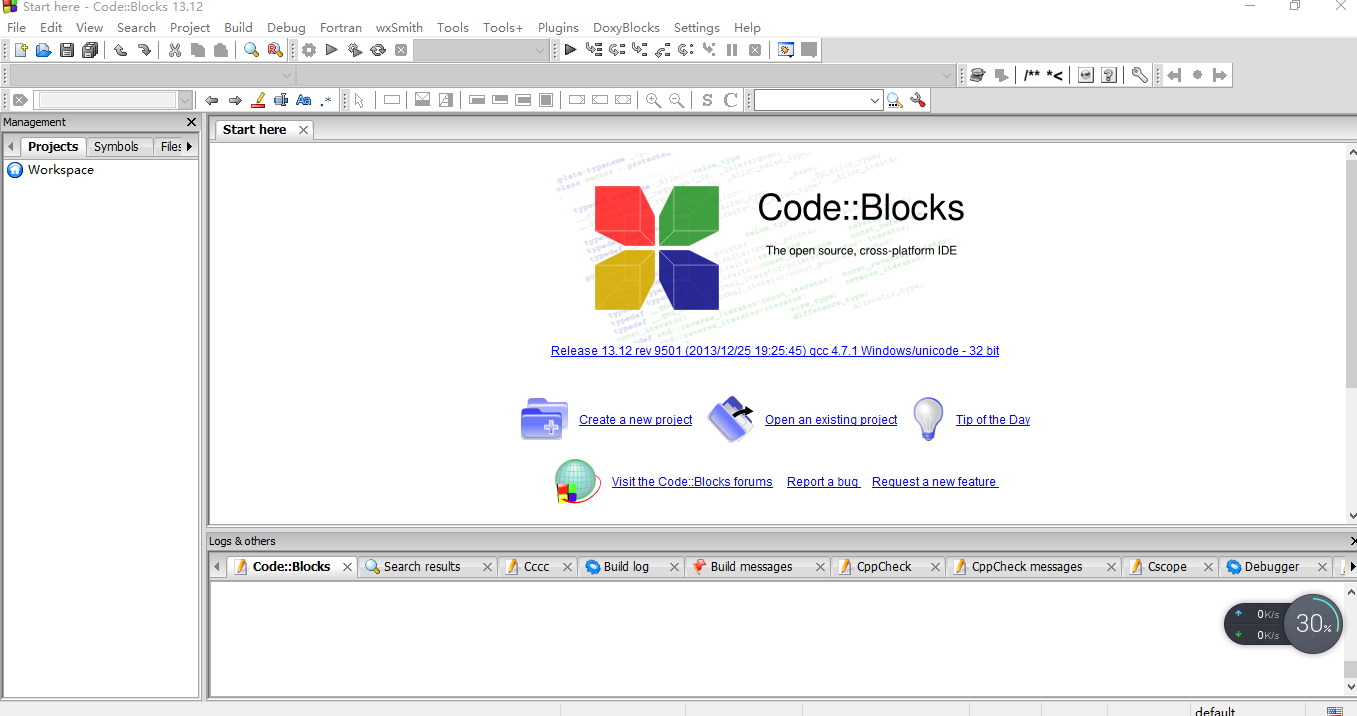Click the Create a new project link
Image resolution: width=1357 pixels, height=716 pixels.
(636, 420)
